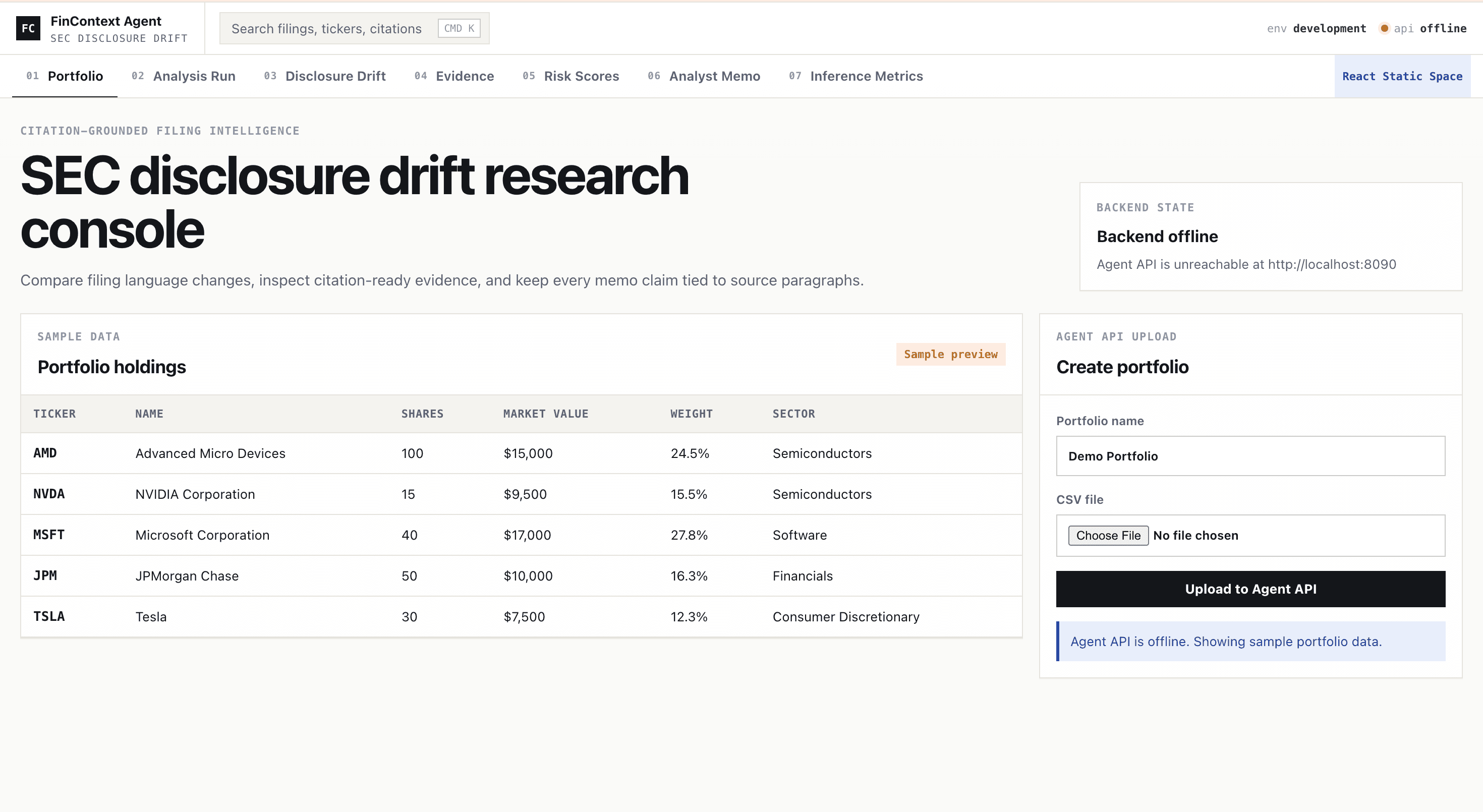Click the No file chosen text
The width and height of the screenshot is (1483, 812).
click(1195, 535)
